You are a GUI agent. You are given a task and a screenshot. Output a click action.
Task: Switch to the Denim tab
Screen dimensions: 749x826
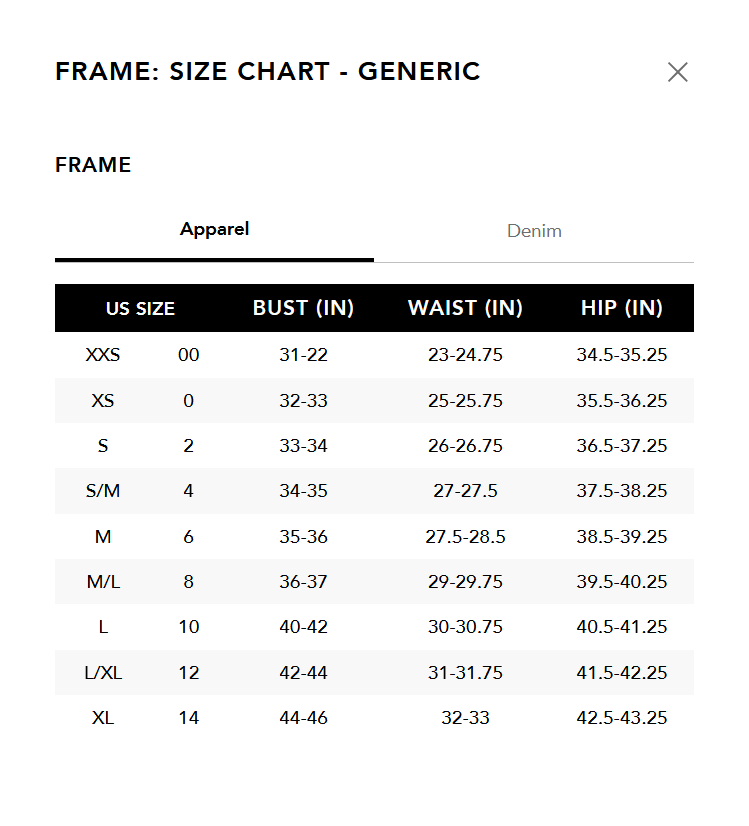534,231
